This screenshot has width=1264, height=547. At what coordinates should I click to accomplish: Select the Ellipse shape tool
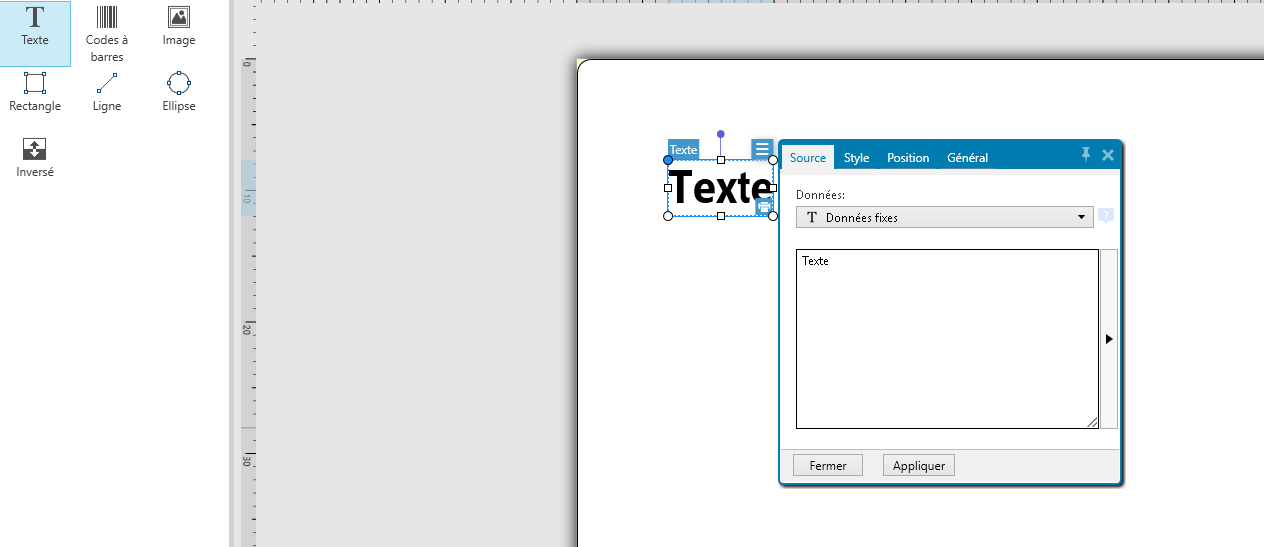(178, 92)
